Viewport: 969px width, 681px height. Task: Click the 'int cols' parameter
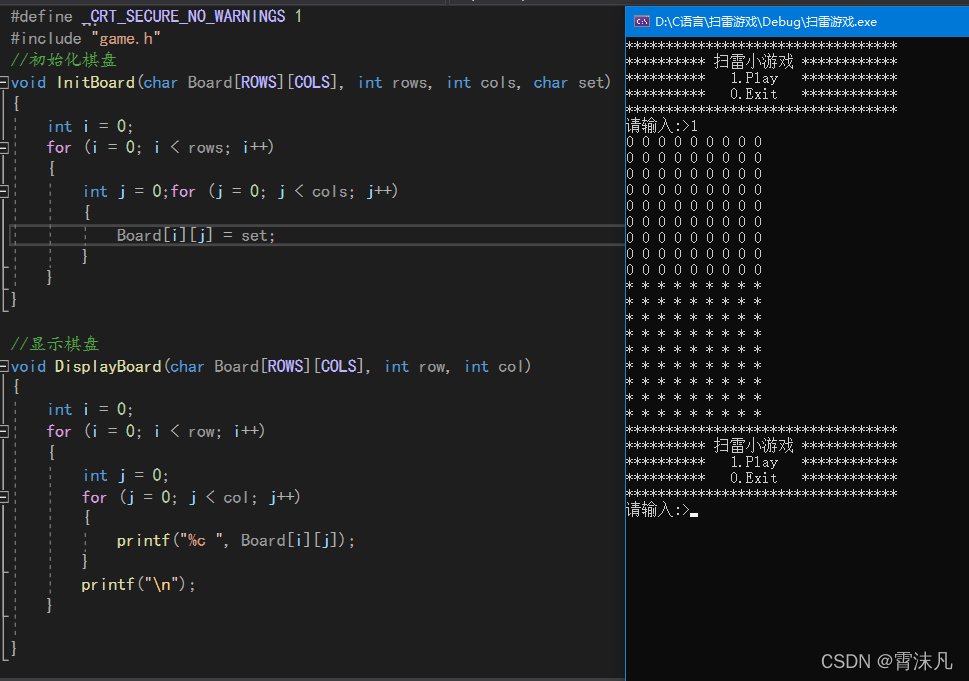click(x=481, y=82)
